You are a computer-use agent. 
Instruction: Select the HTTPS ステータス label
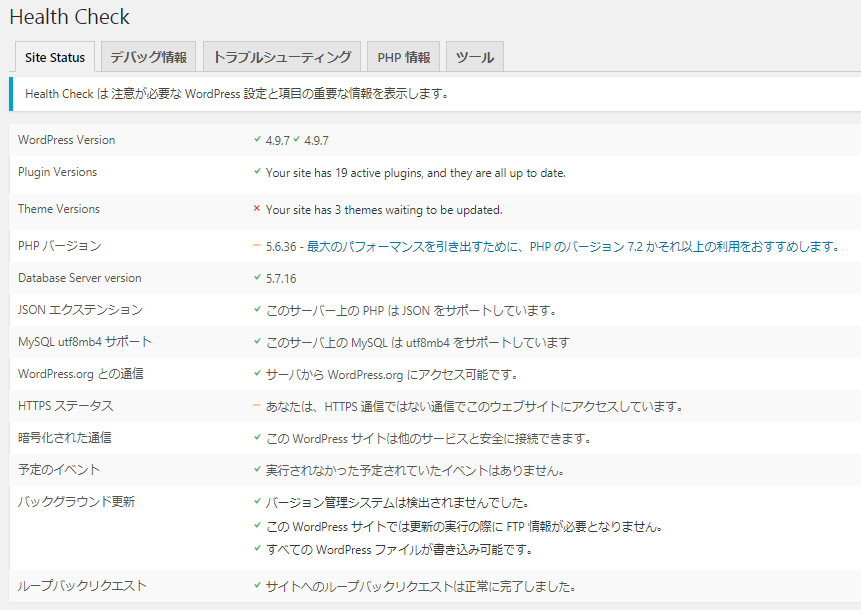click(65, 406)
